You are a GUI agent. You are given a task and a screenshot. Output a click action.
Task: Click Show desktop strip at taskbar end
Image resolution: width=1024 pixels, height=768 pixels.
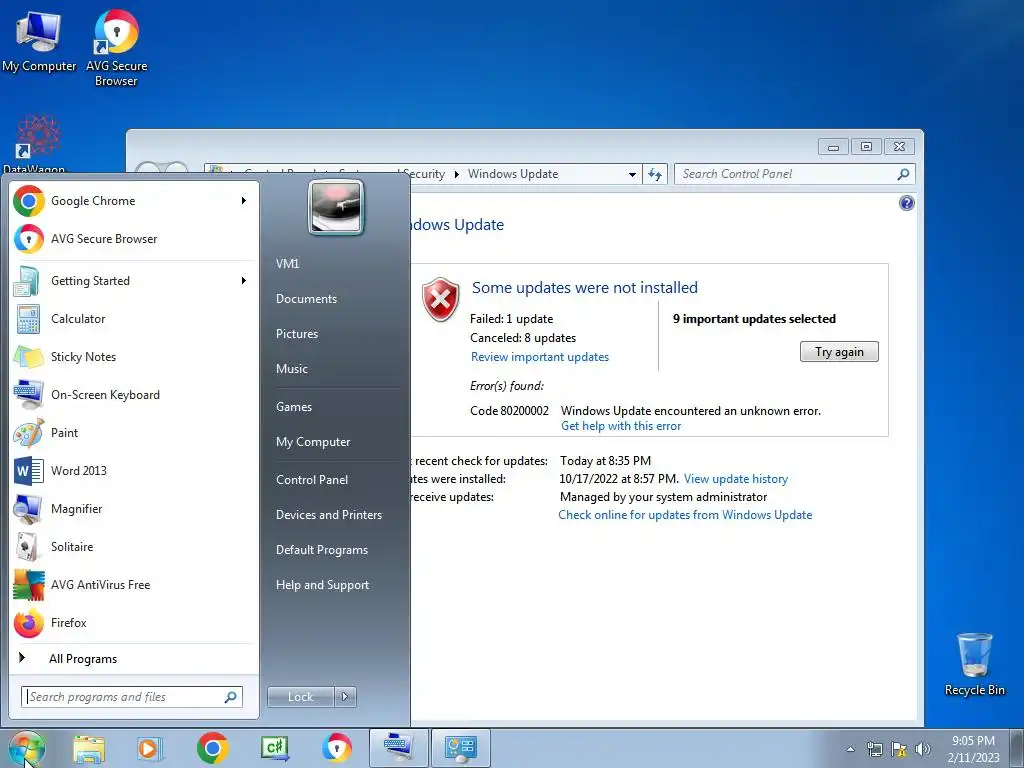(1017, 748)
